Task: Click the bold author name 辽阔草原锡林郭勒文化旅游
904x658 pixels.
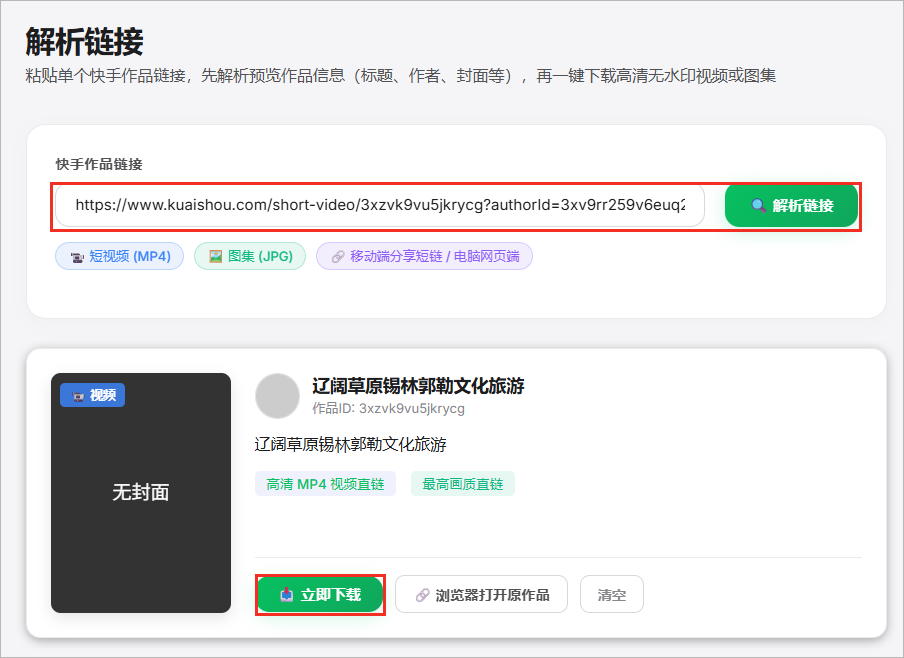Action: [x=418, y=386]
